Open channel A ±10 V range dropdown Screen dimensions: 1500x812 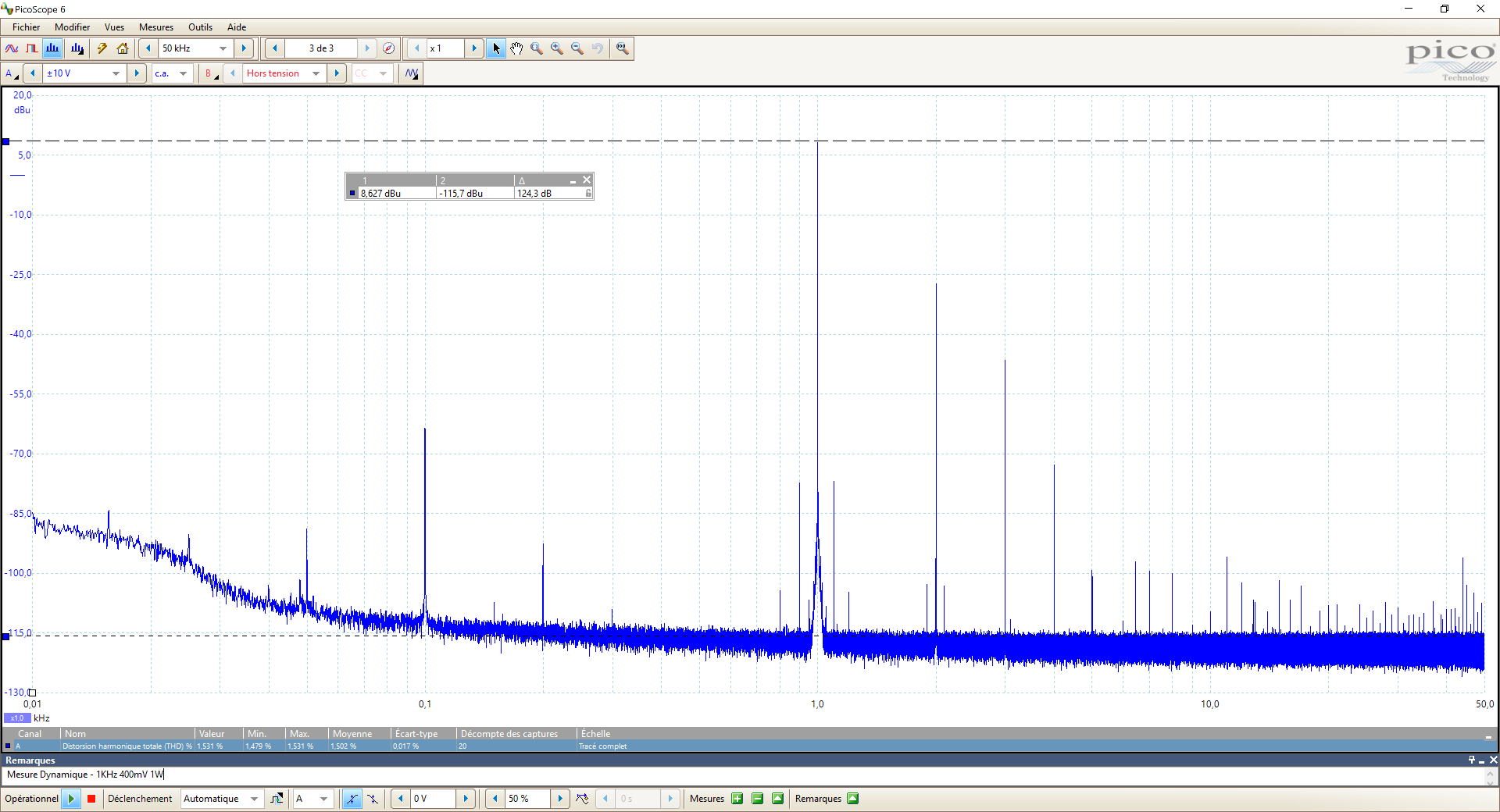pyautogui.click(x=116, y=73)
